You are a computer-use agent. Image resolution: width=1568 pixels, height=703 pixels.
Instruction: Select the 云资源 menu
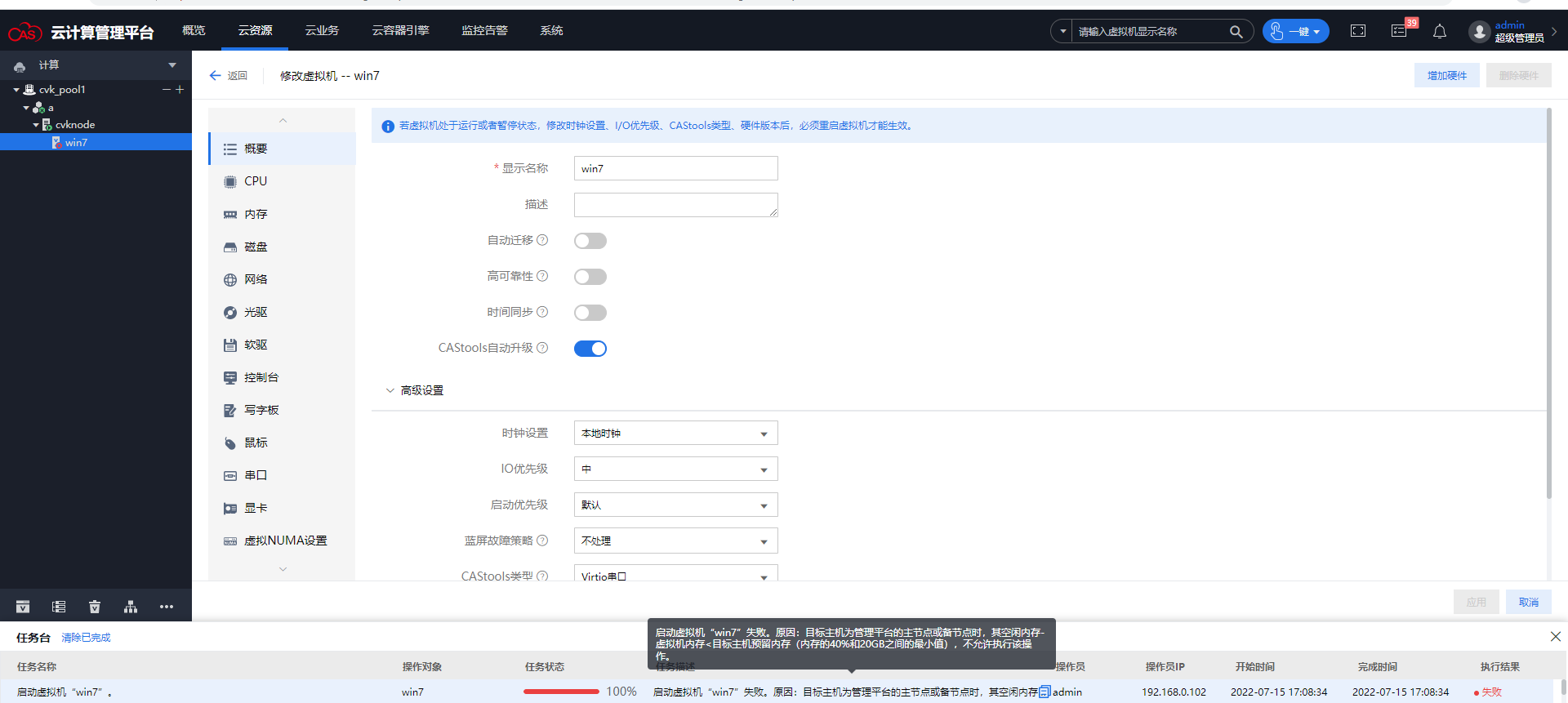255,30
